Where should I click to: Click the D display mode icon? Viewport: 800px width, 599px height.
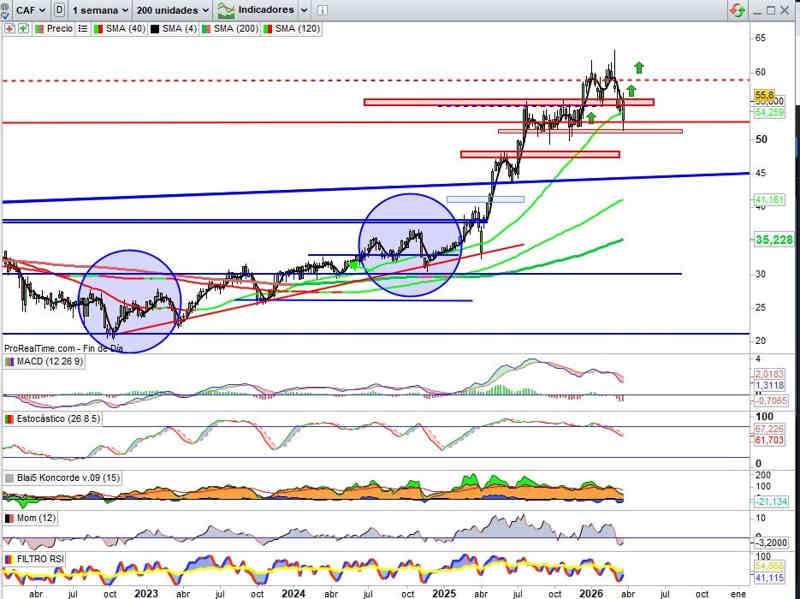click(x=61, y=9)
